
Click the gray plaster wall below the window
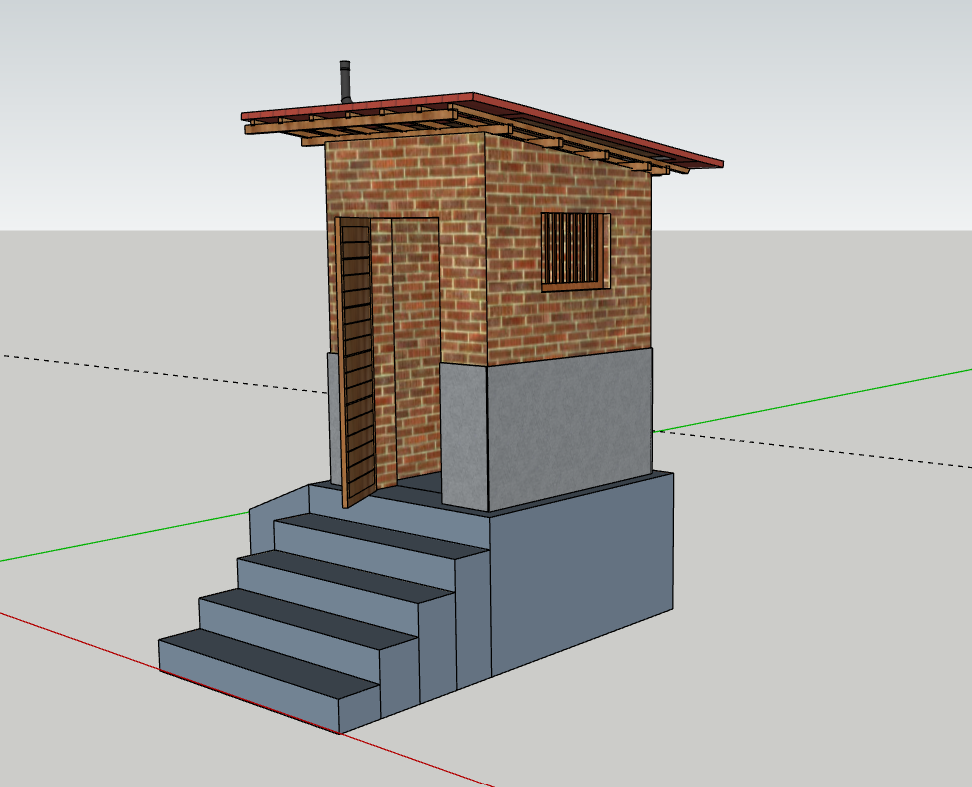[569, 428]
